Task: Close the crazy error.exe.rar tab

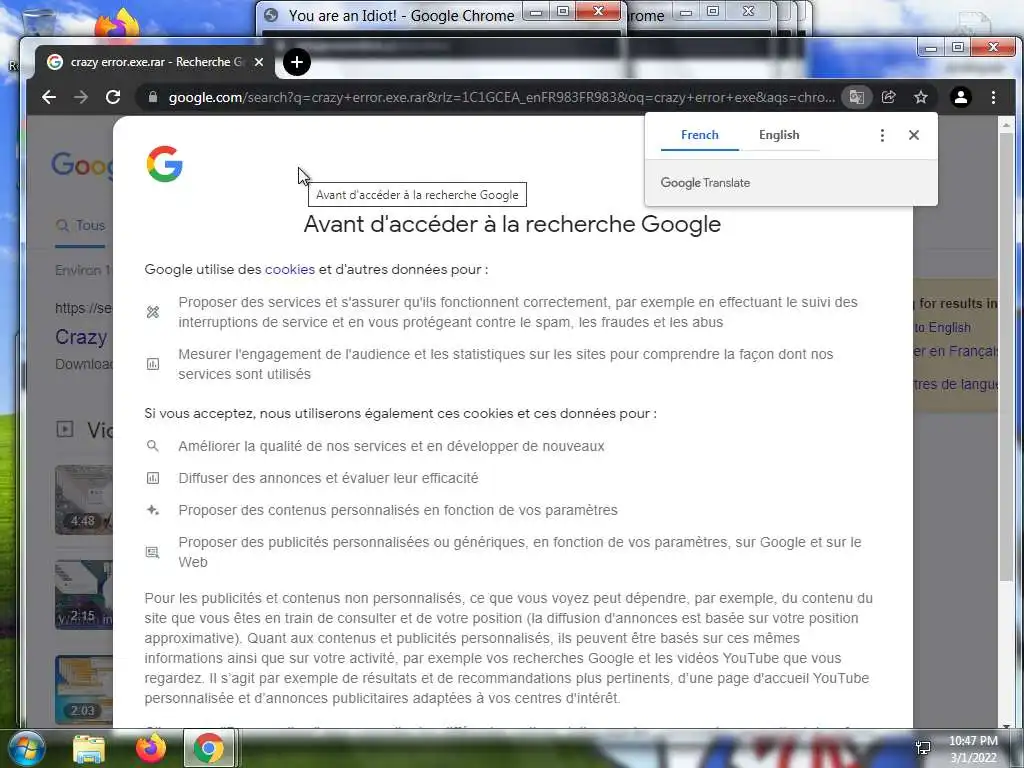Action: [x=259, y=62]
